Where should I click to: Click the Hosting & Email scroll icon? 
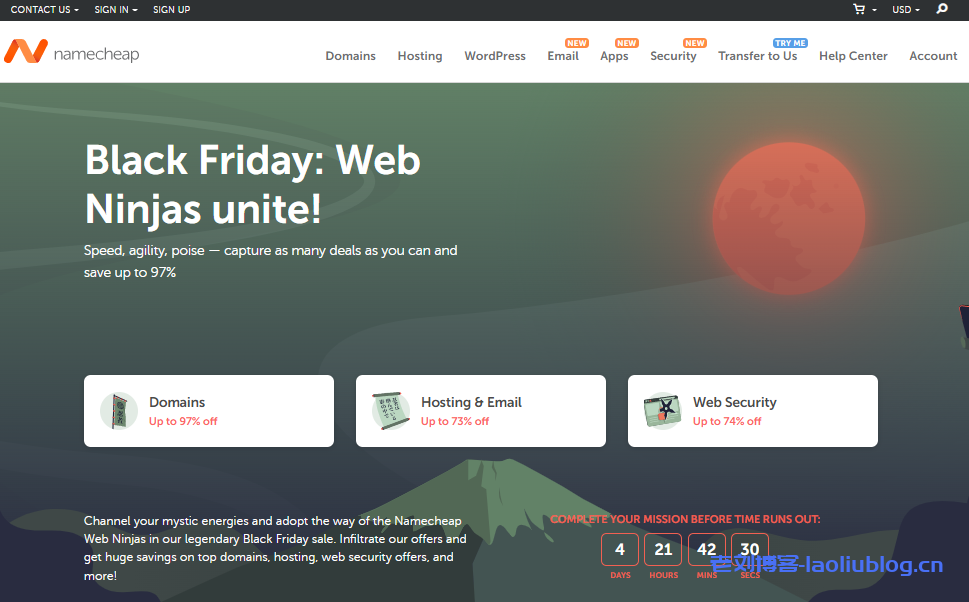(391, 411)
